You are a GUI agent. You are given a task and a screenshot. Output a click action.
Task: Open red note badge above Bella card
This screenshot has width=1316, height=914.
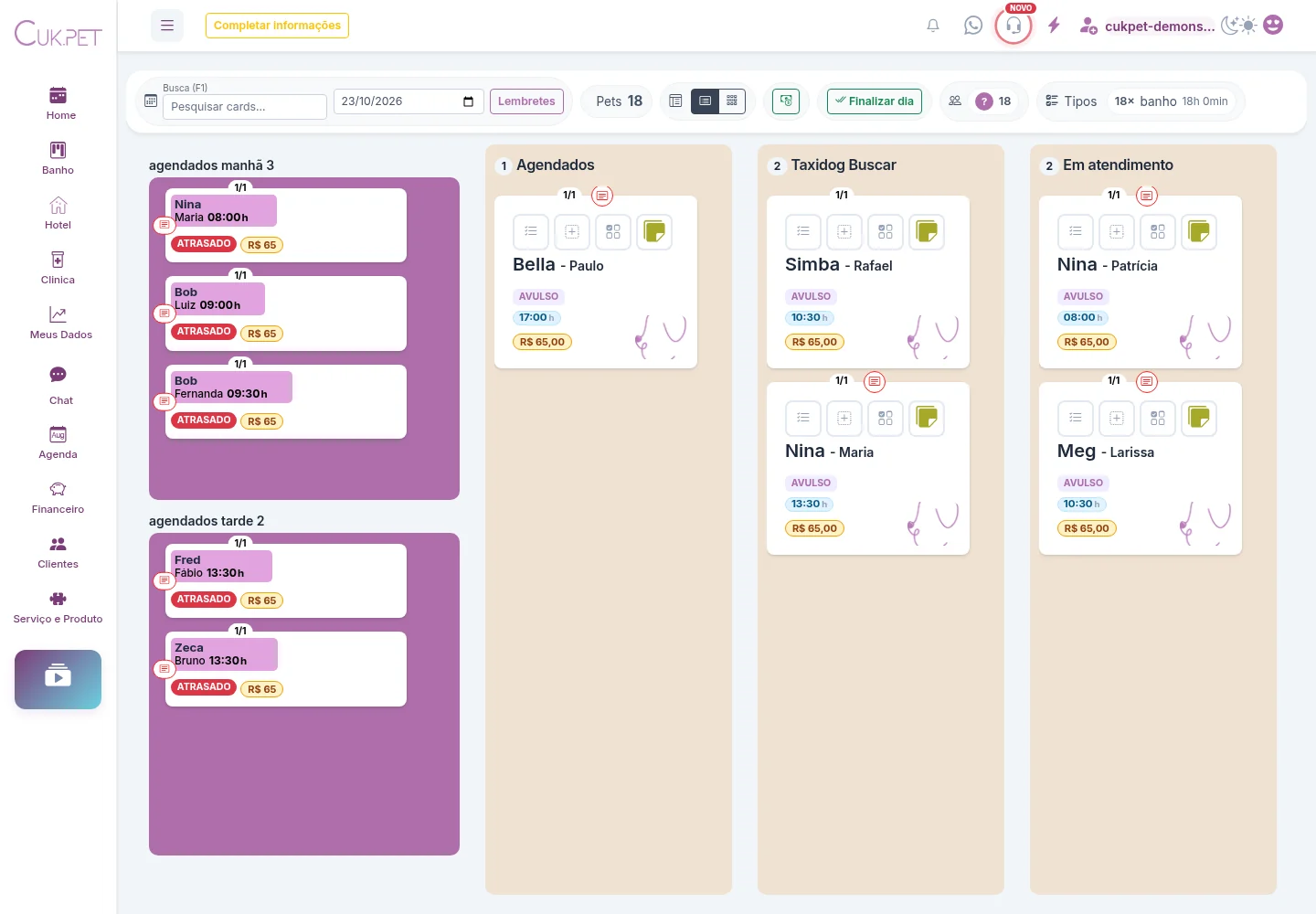tap(602, 196)
